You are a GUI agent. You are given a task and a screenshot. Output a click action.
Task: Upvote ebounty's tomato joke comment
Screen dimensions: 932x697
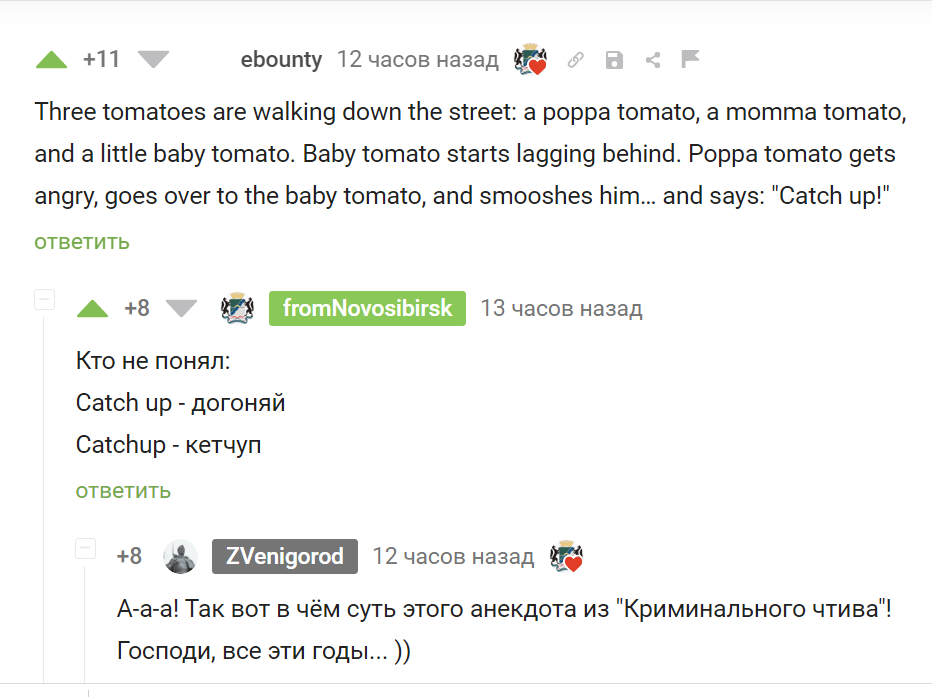coord(51,60)
